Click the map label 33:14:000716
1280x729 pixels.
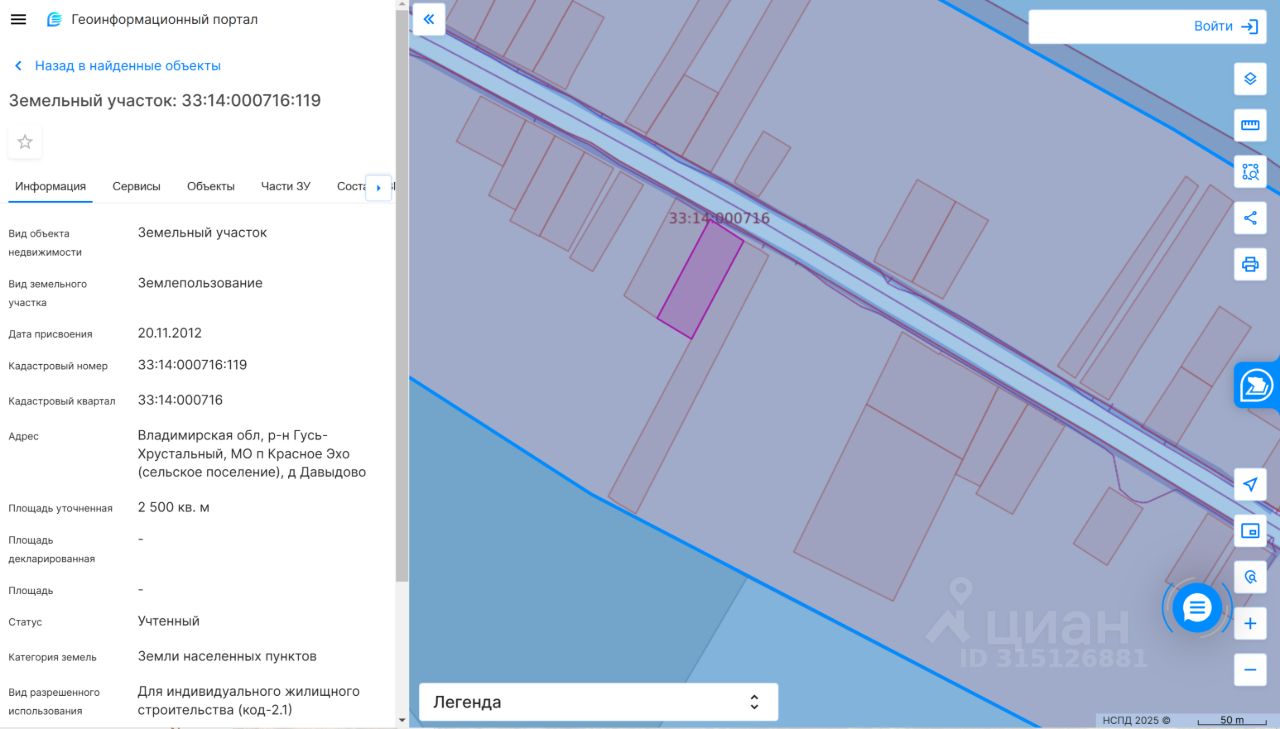(719, 218)
